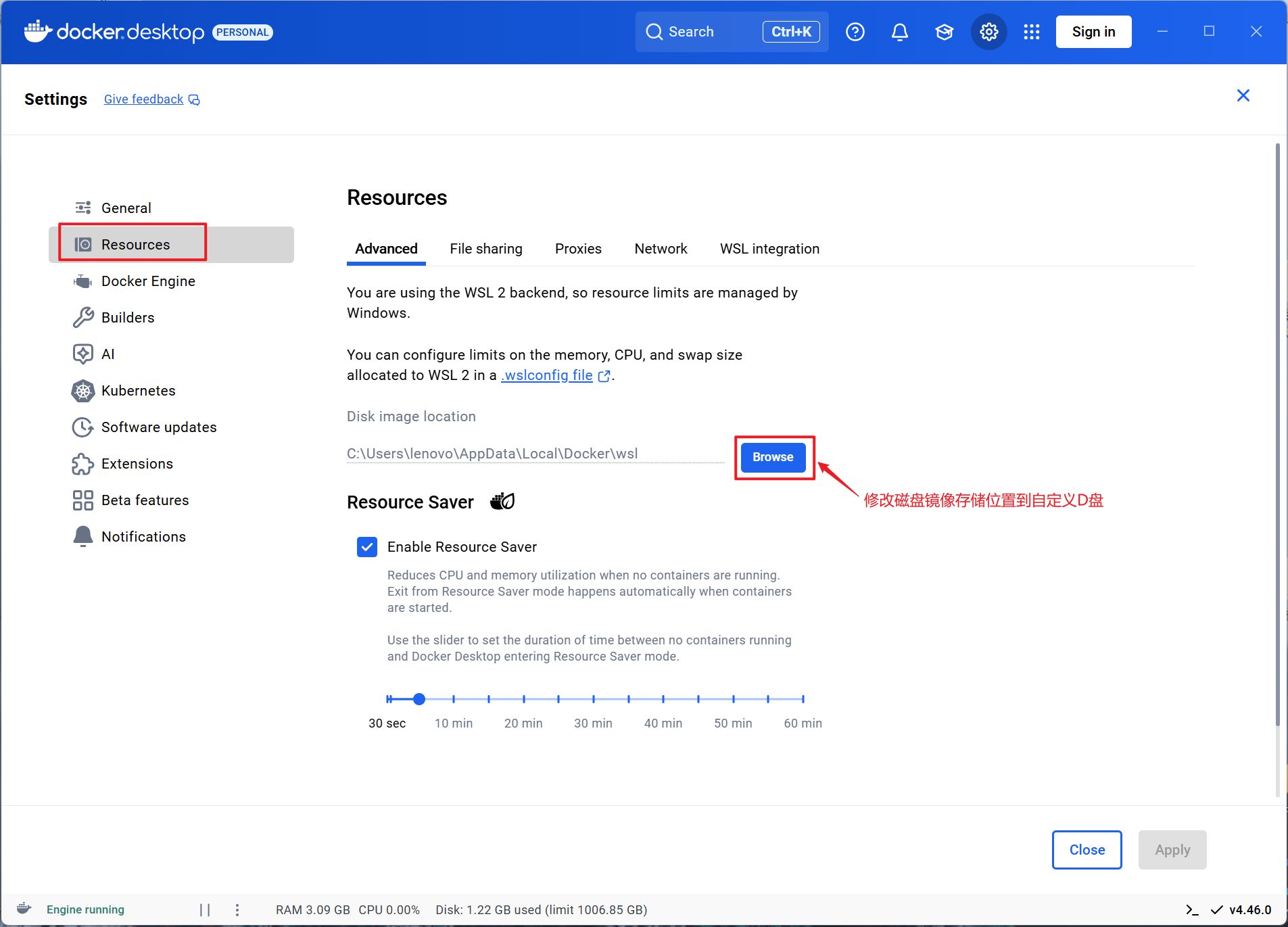Toggle Enable Resource Saver checkbox

(x=367, y=546)
